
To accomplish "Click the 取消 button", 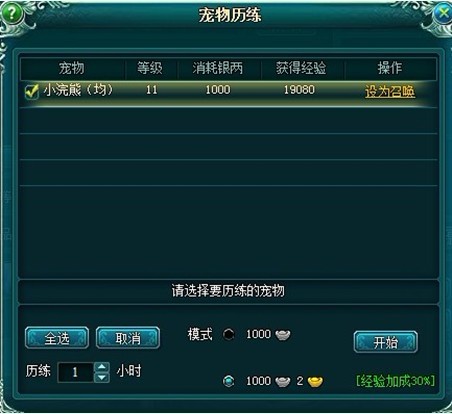I will [128, 338].
